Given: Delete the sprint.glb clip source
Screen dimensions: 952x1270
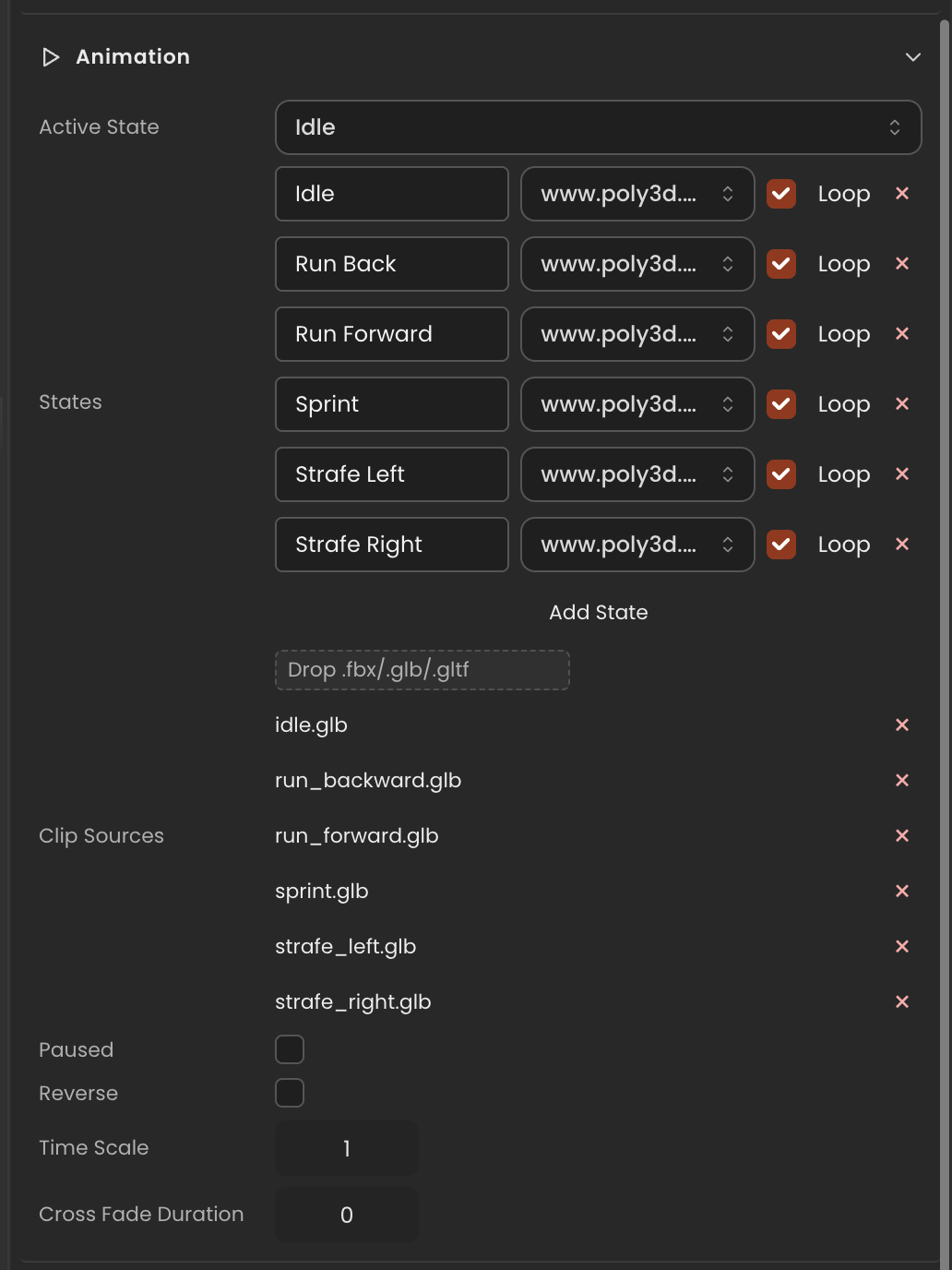Looking at the screenshot, I should (902, 891).
